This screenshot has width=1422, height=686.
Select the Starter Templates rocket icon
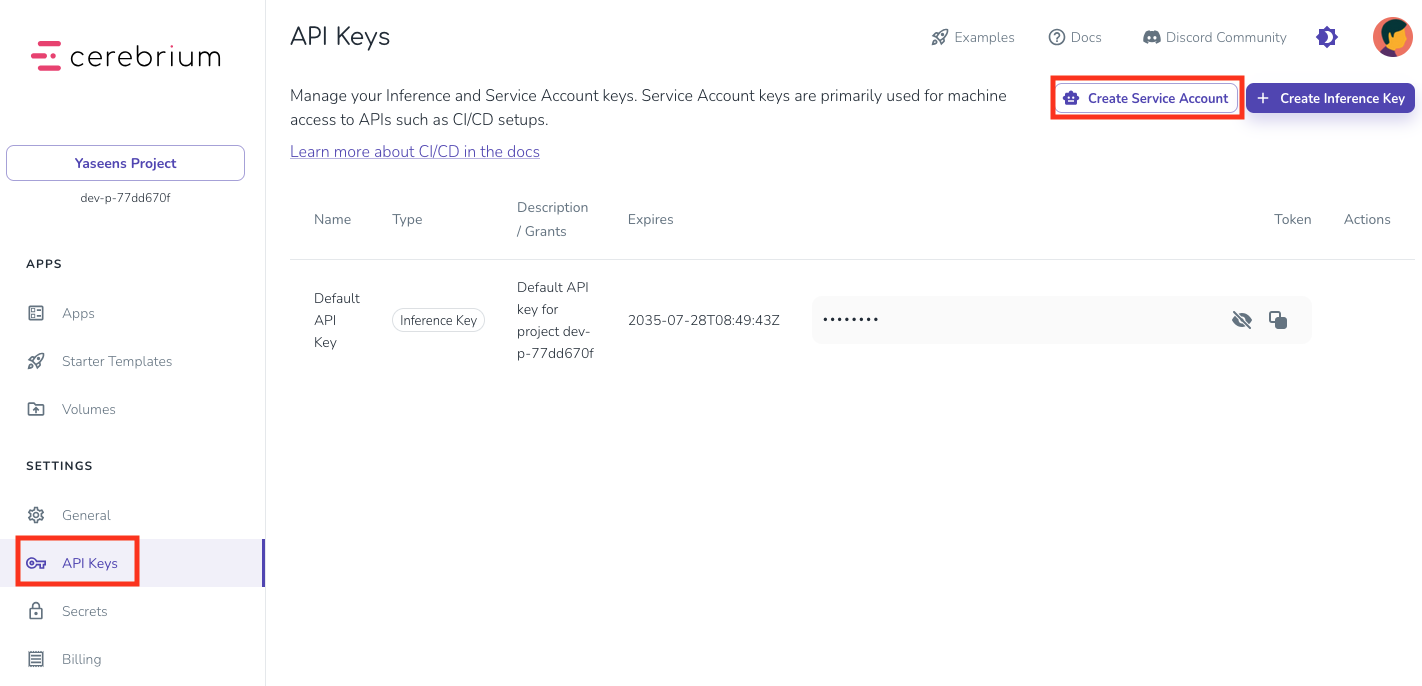[x=36, y=361]
